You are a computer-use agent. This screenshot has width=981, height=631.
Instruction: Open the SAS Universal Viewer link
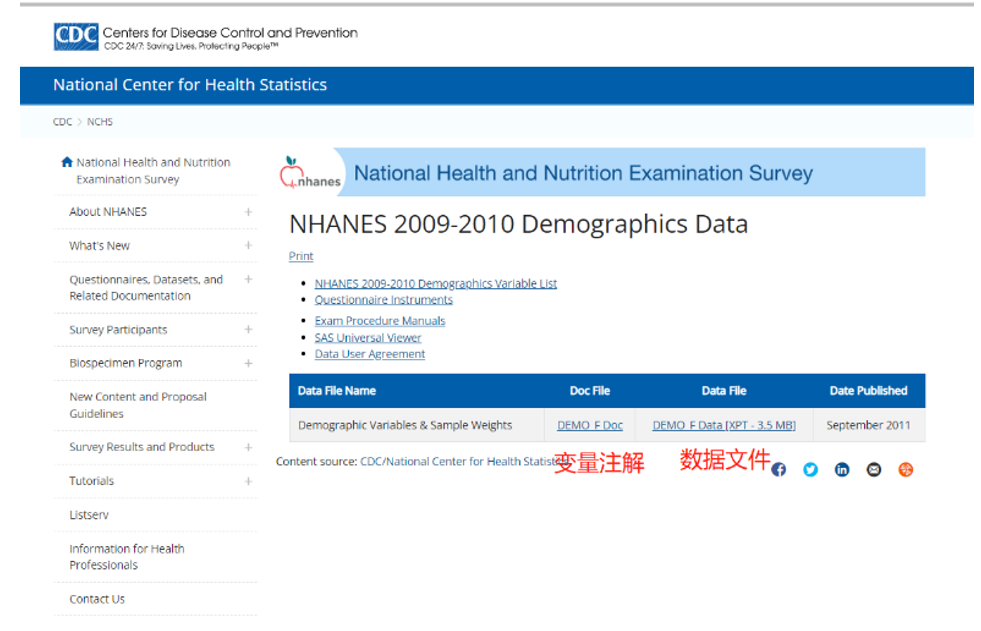[x=370, y=337]
